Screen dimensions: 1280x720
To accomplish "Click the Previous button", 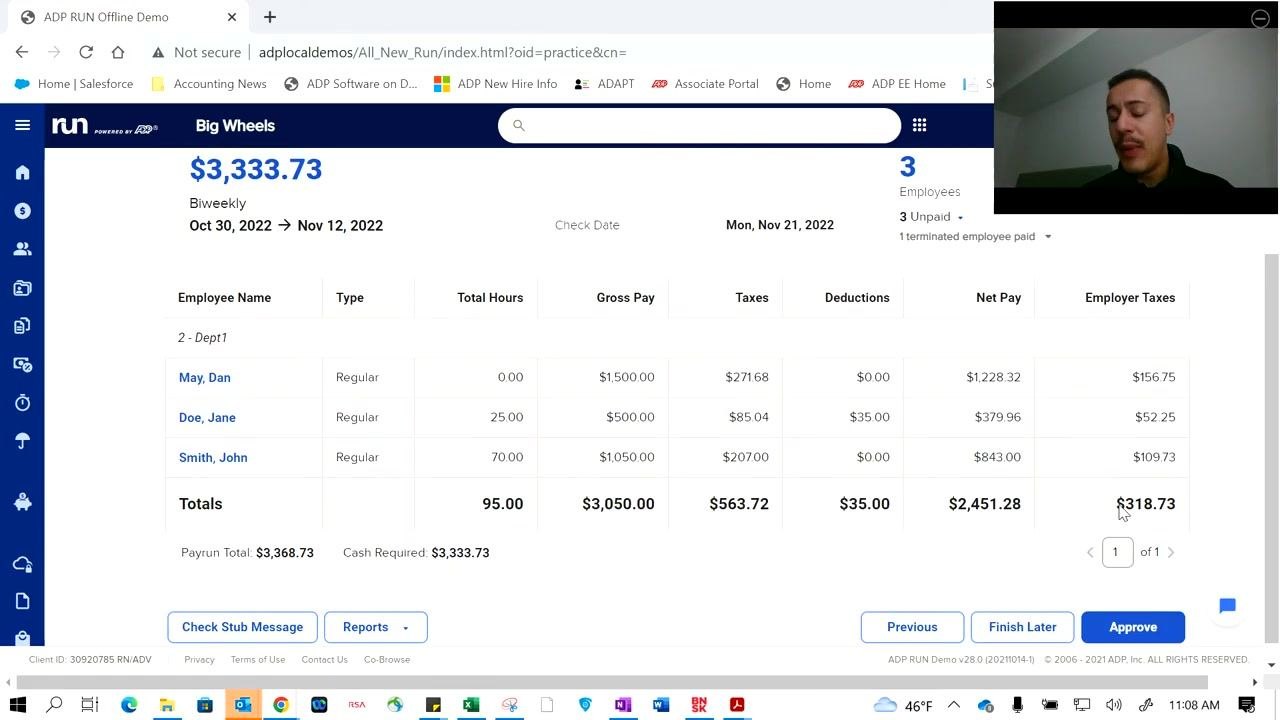I will (912, 627).
